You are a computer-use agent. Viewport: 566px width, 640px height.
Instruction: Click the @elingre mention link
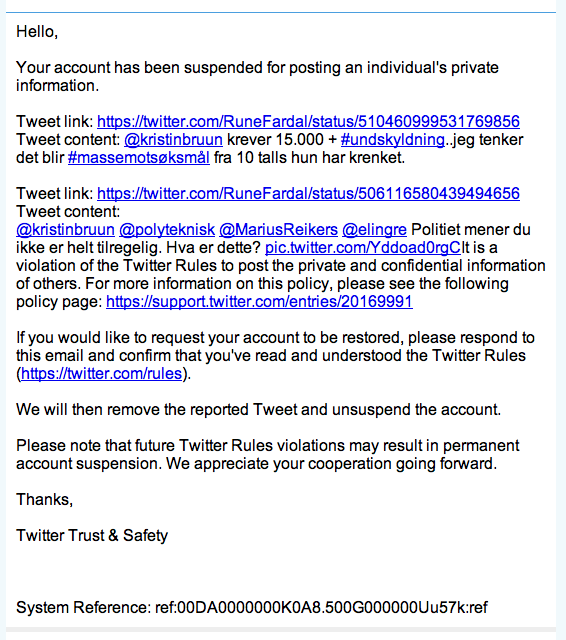374,229
